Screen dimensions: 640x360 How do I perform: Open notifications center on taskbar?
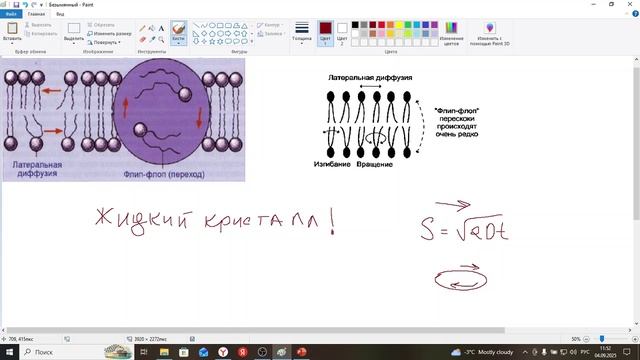(x=627, y=352)
